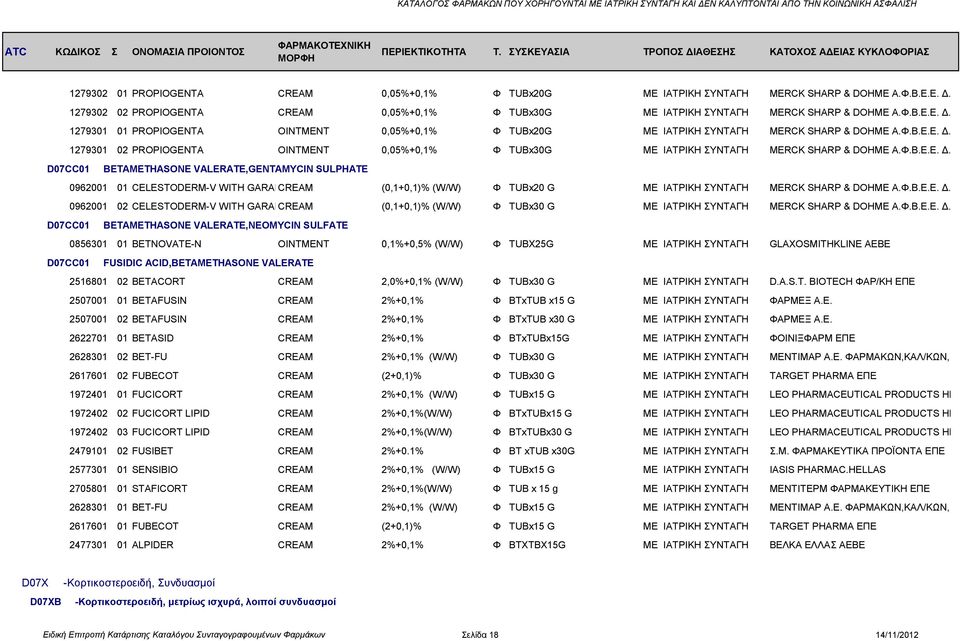
Task: Click product name ALPIDER
Action: pos(152,545)
